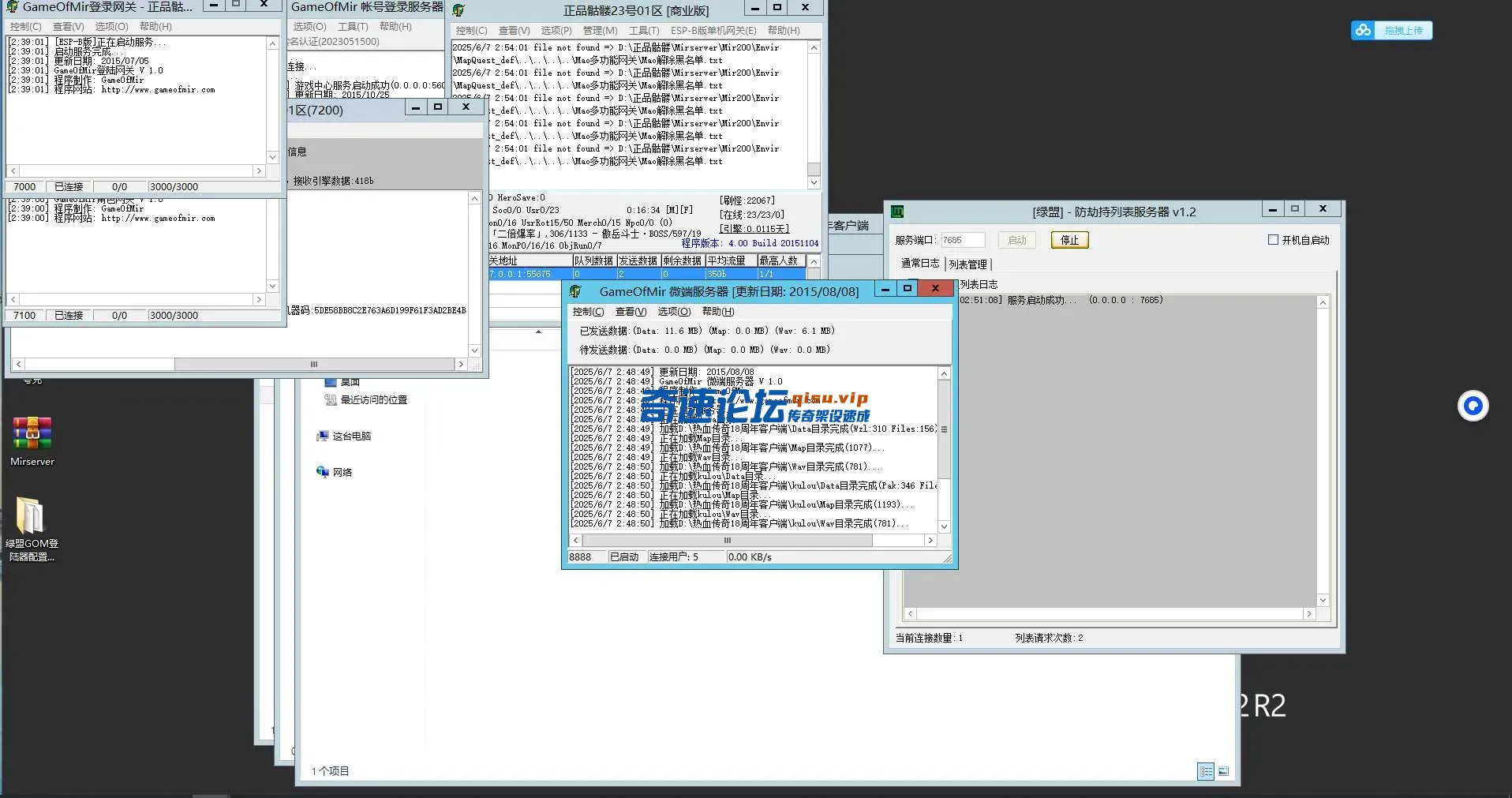Click 连接用户: 5 in status bar
Screen dimensions: 1512x798
click(673, 557)
